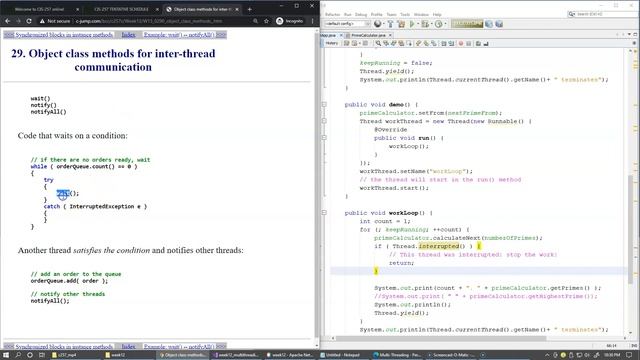Click the Chrome back arrow
Image resolution: width=640 pixels, height=360 pixels.
coord(7,21)
